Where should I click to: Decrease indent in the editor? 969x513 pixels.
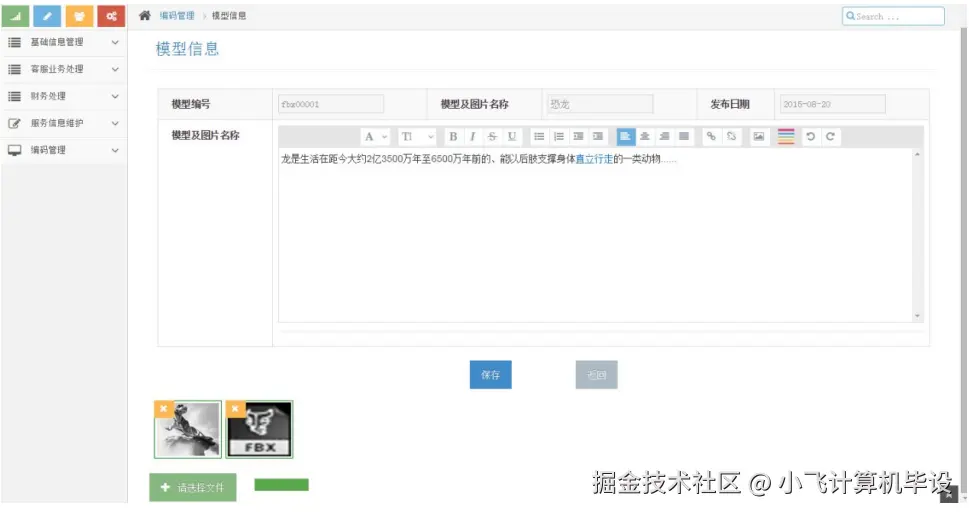click(578, 137)
